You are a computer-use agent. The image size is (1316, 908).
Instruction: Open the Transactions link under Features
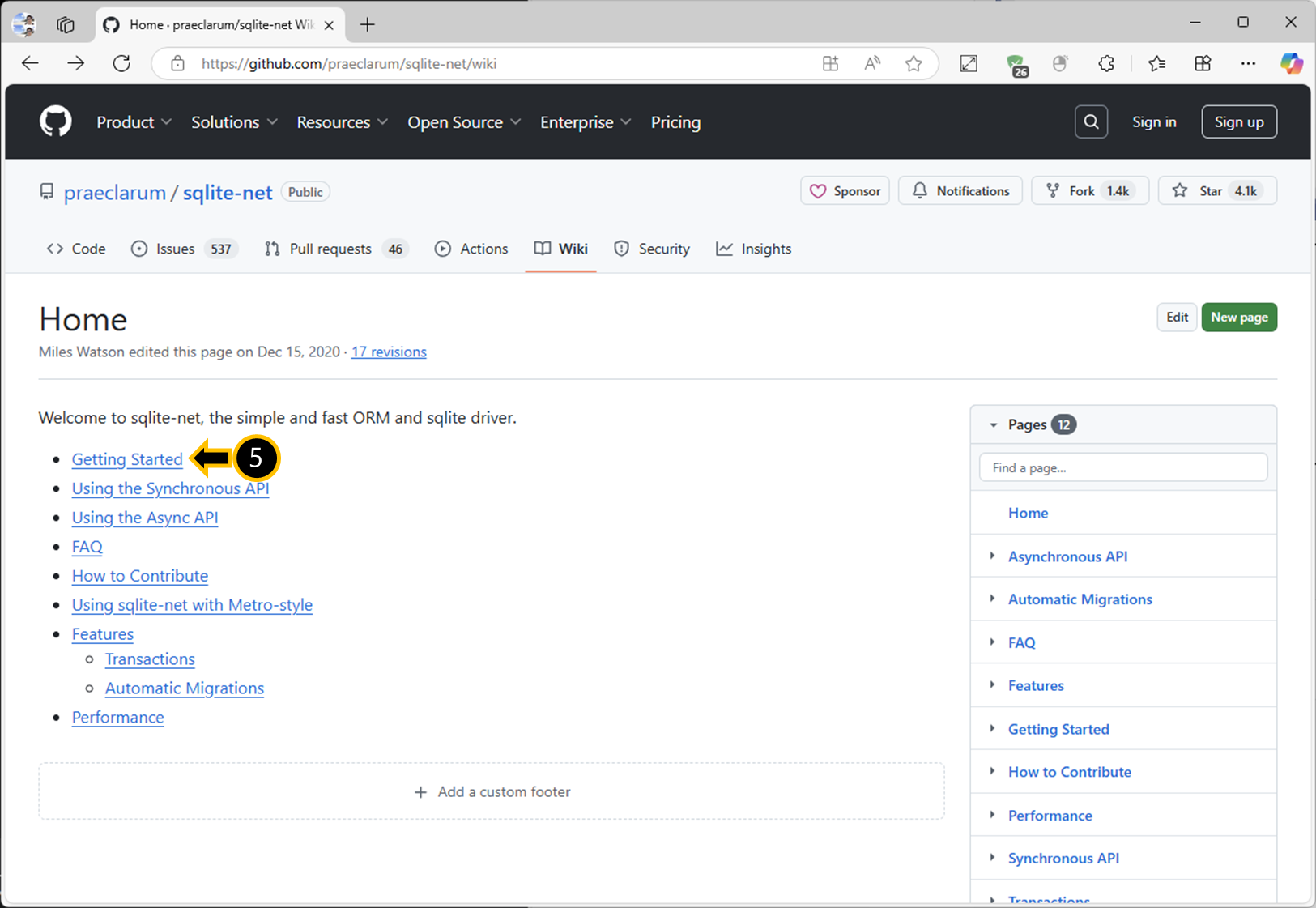pyautogui.click(x=150, y=659)
